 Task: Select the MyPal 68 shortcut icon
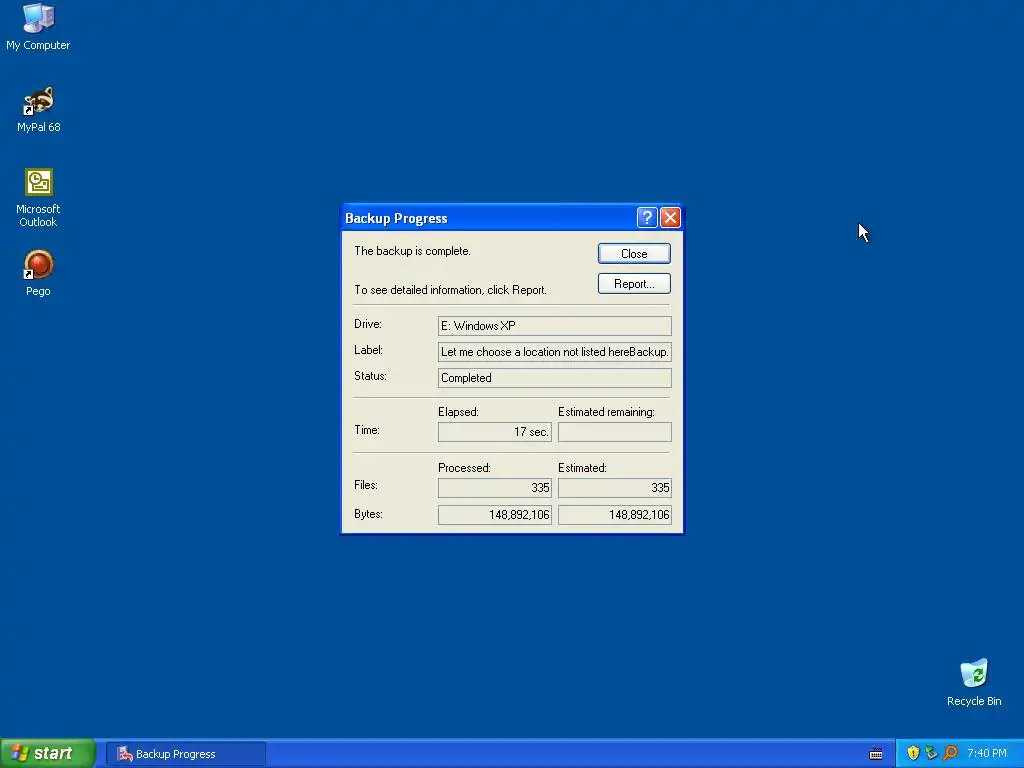coord(39,110)
